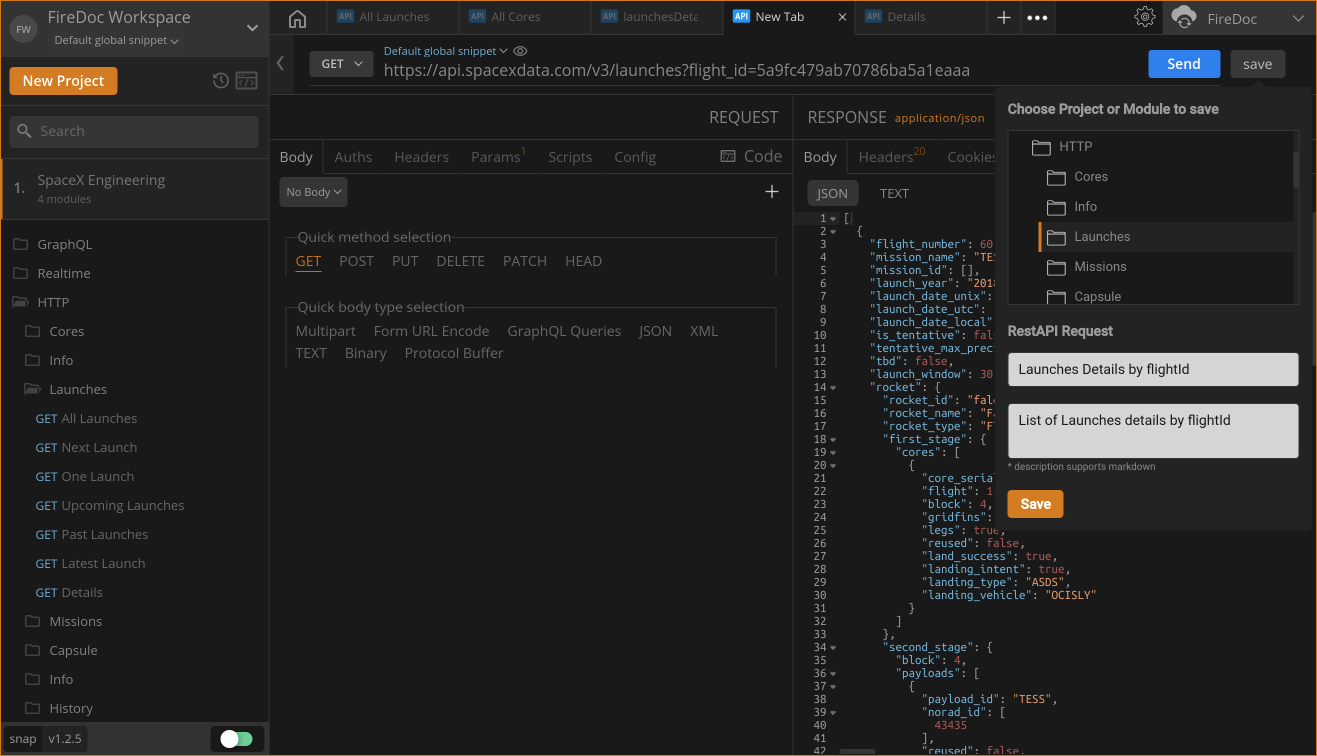Toggle the snap switch in the bottom bar
The height and width of the screenshot is (756, 1317).
237,739
